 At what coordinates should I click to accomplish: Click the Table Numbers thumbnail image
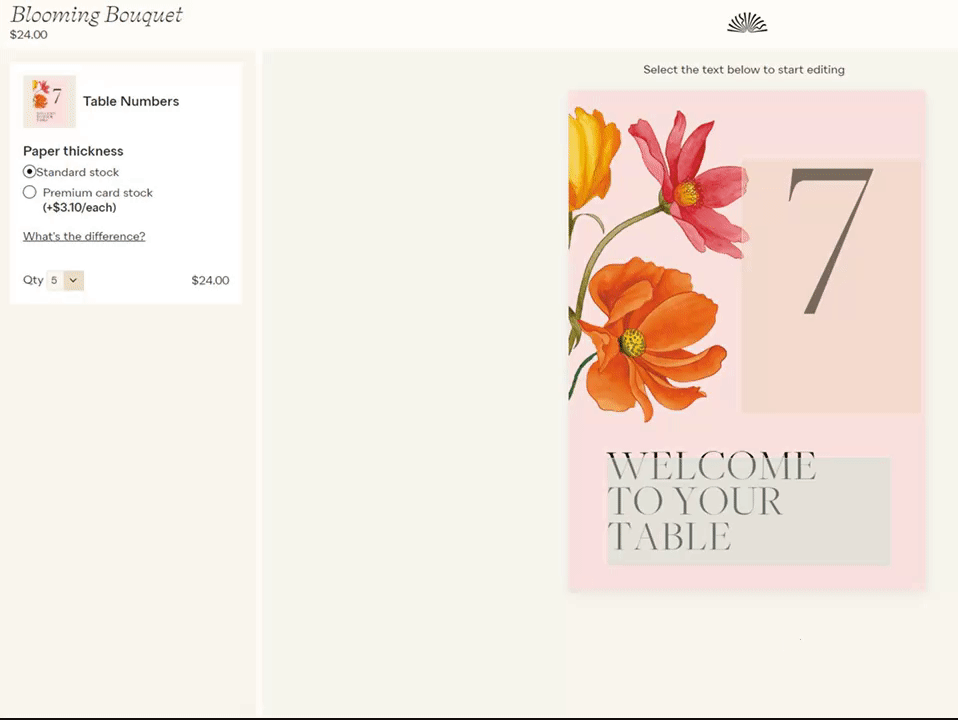pos(49,101)
